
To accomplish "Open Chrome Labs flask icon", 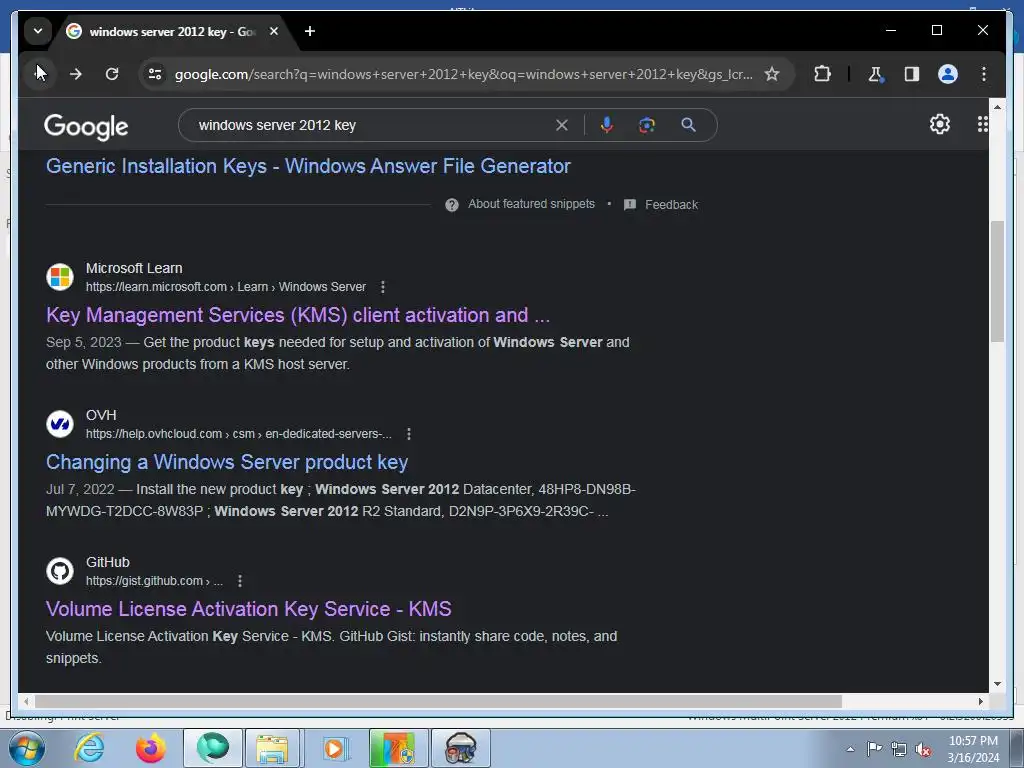I will (876, 74).
